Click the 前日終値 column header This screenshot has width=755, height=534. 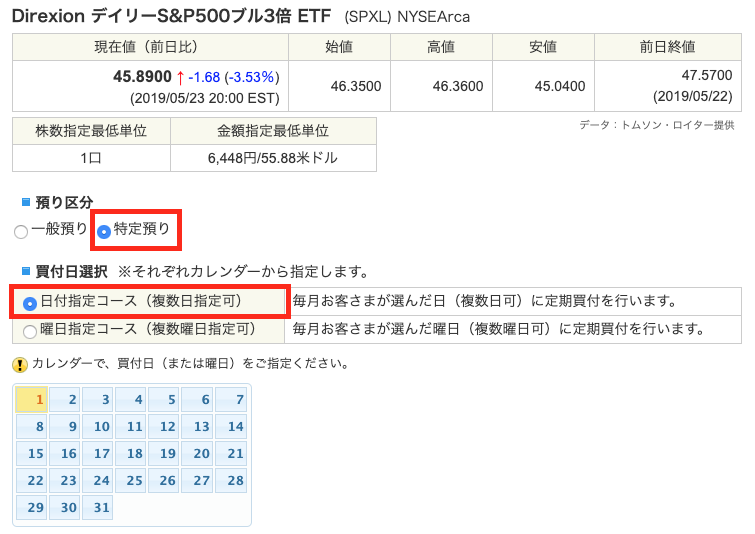click(x=668, y=47)
